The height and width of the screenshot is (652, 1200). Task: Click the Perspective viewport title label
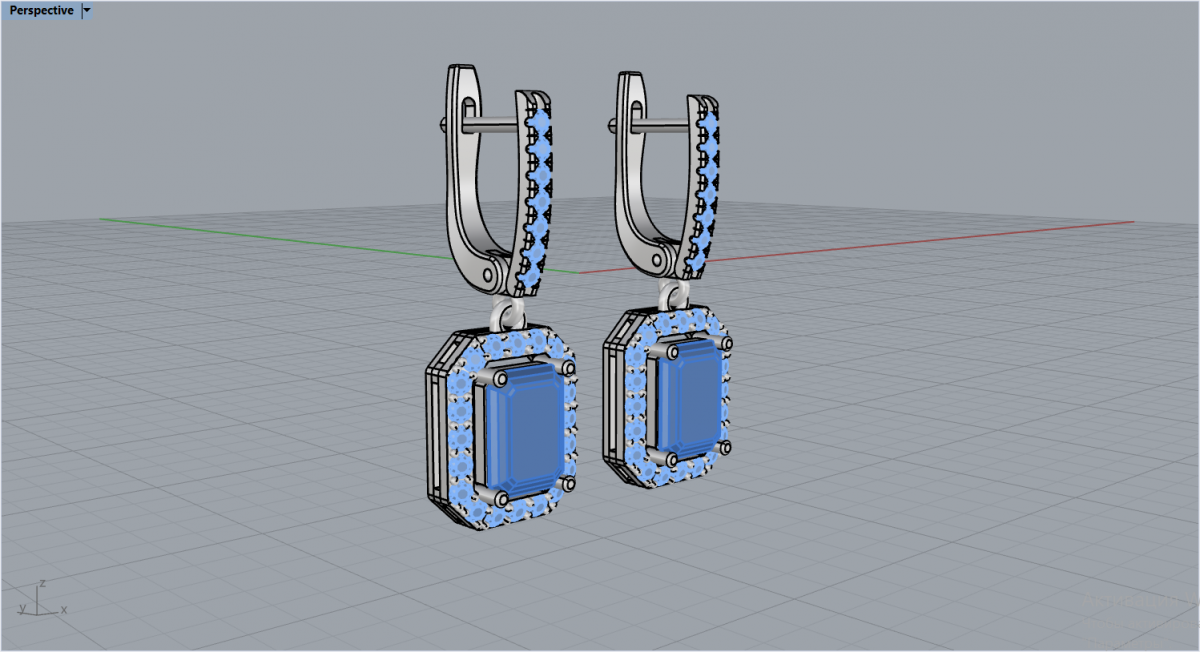41,10
